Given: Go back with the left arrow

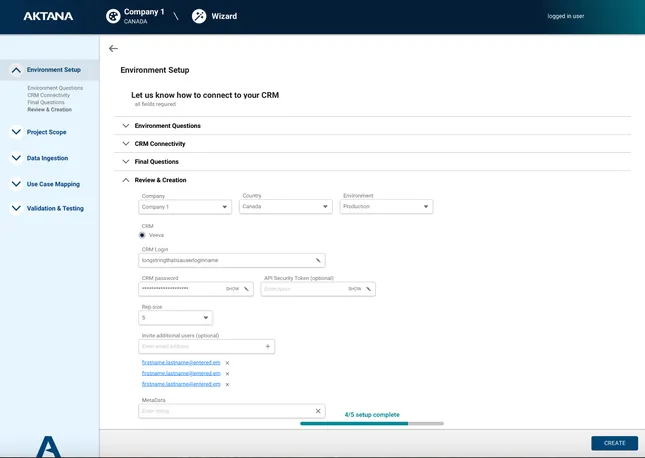Looking at the screenshot, I should tap(113, 49).
